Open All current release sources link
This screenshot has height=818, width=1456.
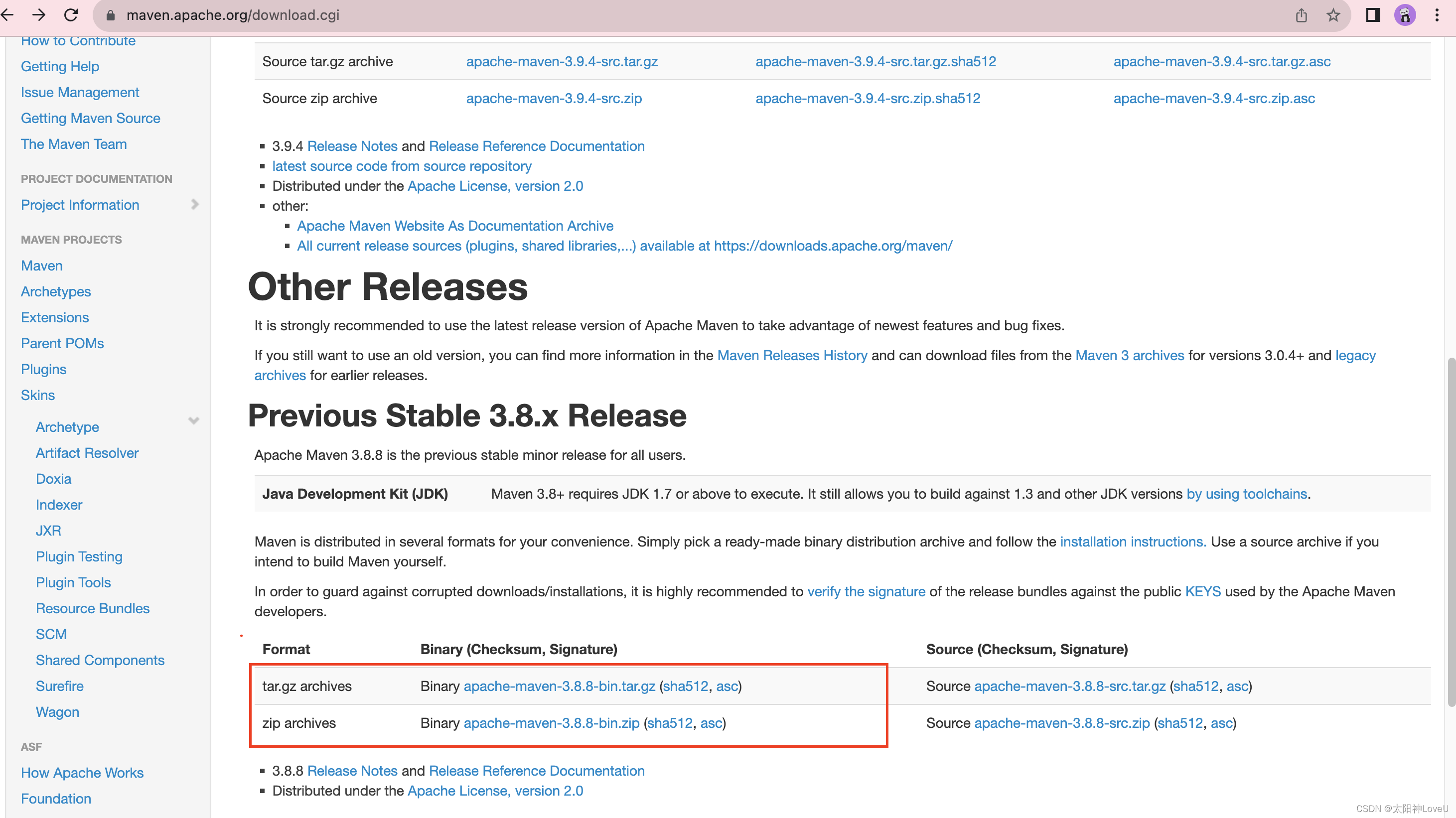coord(624,246)
